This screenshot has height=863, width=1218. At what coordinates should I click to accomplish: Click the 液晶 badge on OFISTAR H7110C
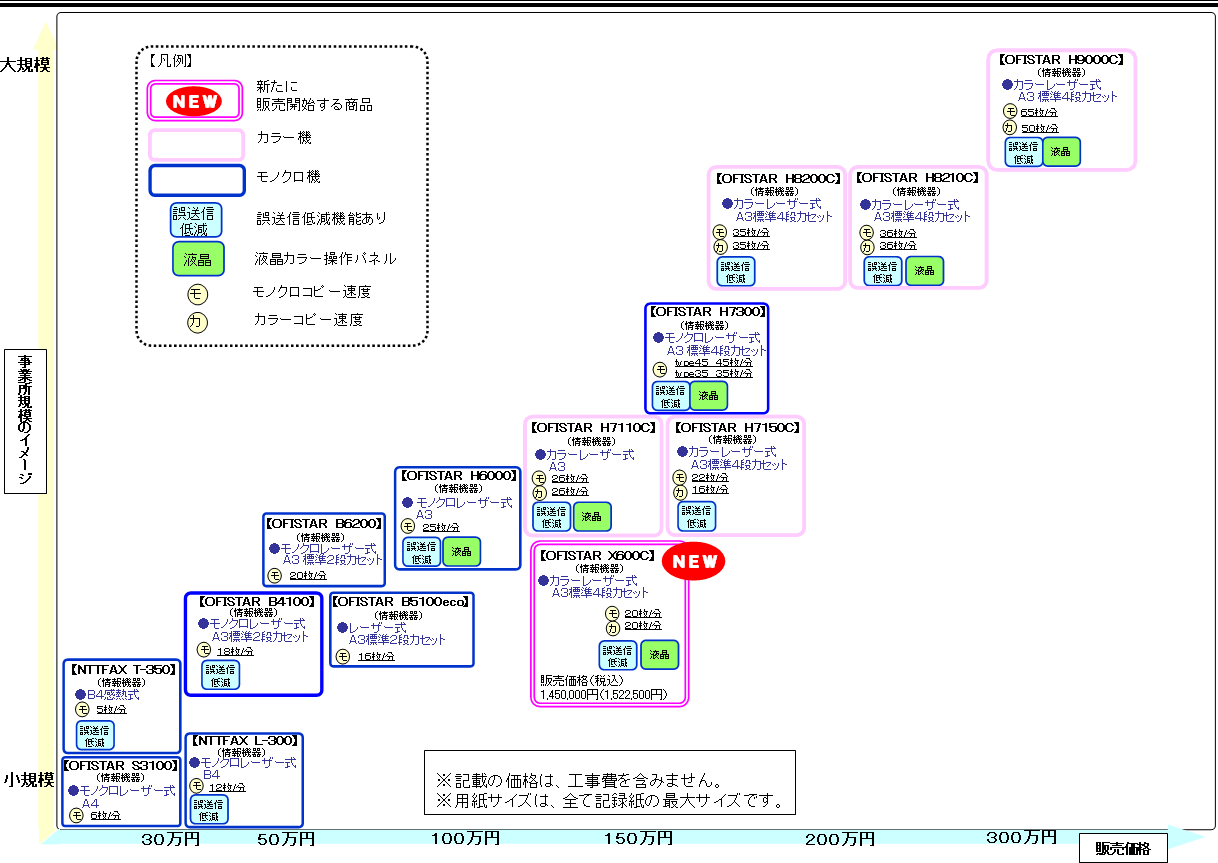click(592, 517)
